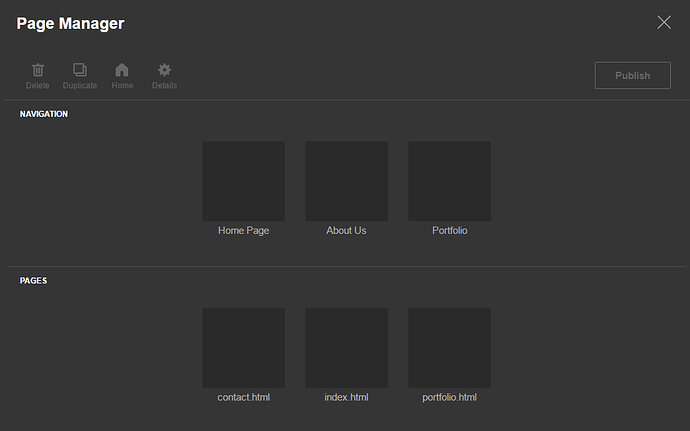The image size is (690, 431).
Task: Select the About Us navigation thumbnail
Action: 346,181
